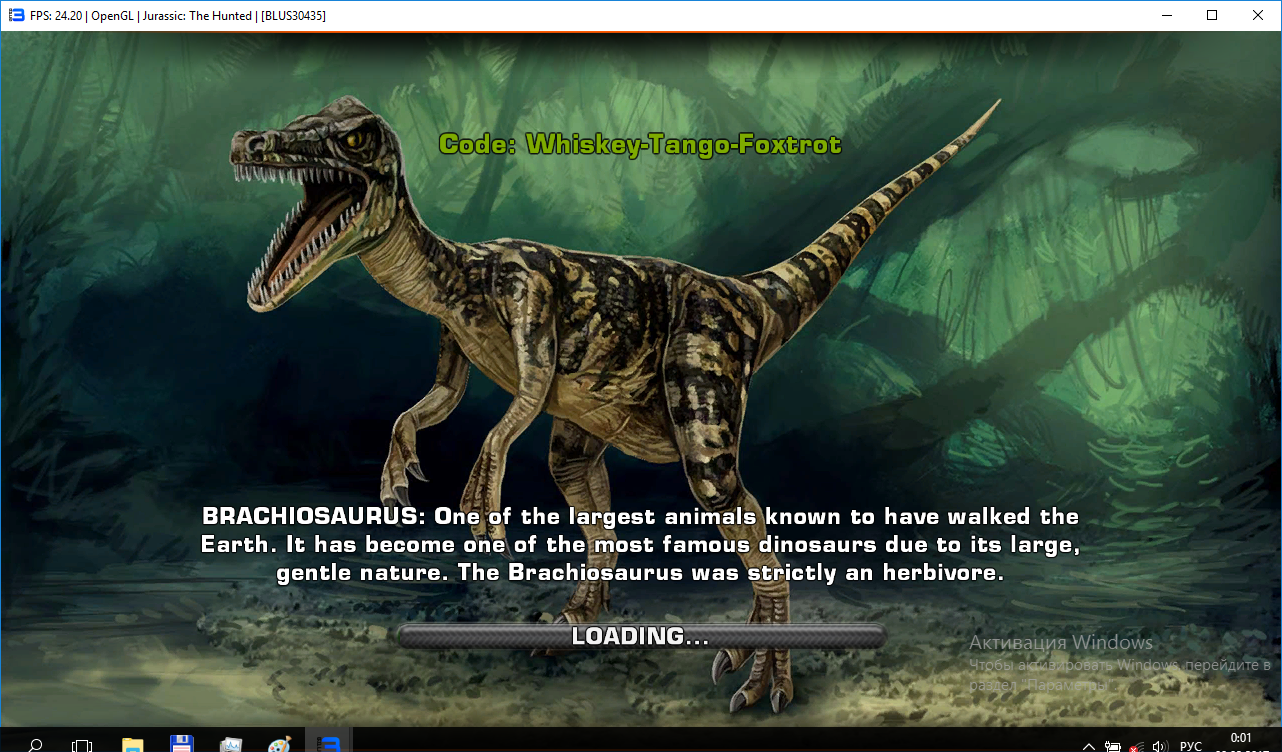Open Task View from the taskbar
Image resolution: width=1282 pixels, height=752 pixels.
(82, 744)
